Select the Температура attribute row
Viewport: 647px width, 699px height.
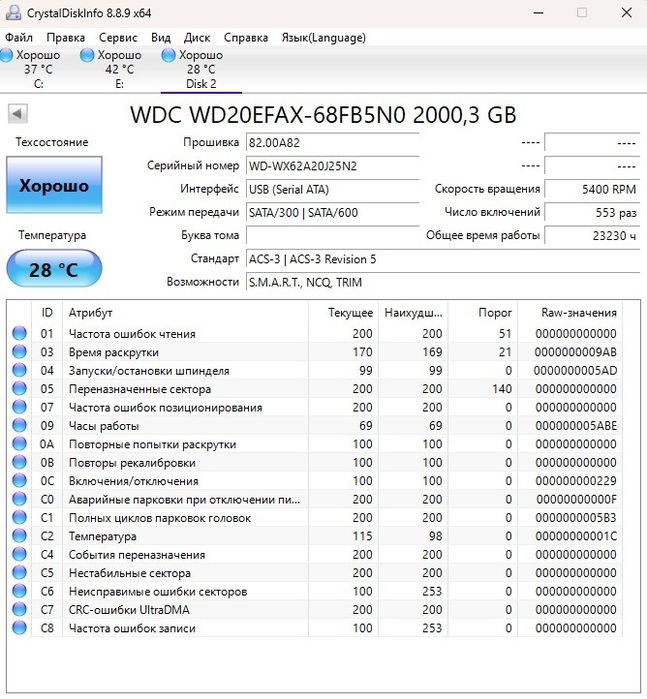click(x=315, y=536)
